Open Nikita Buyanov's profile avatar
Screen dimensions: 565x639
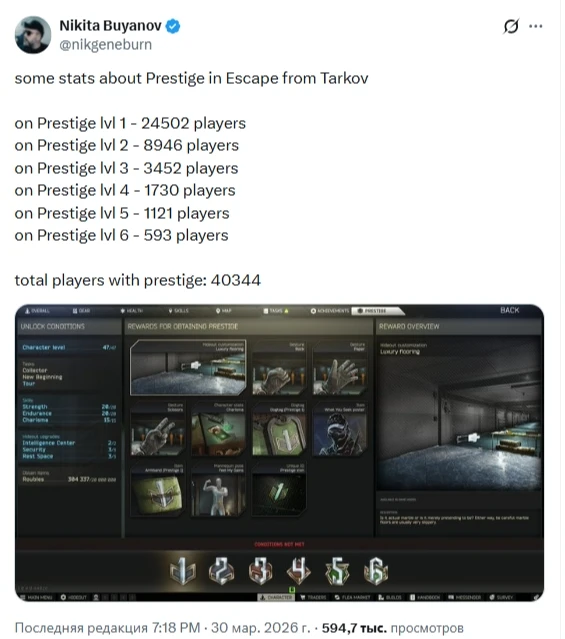[33, 35]
